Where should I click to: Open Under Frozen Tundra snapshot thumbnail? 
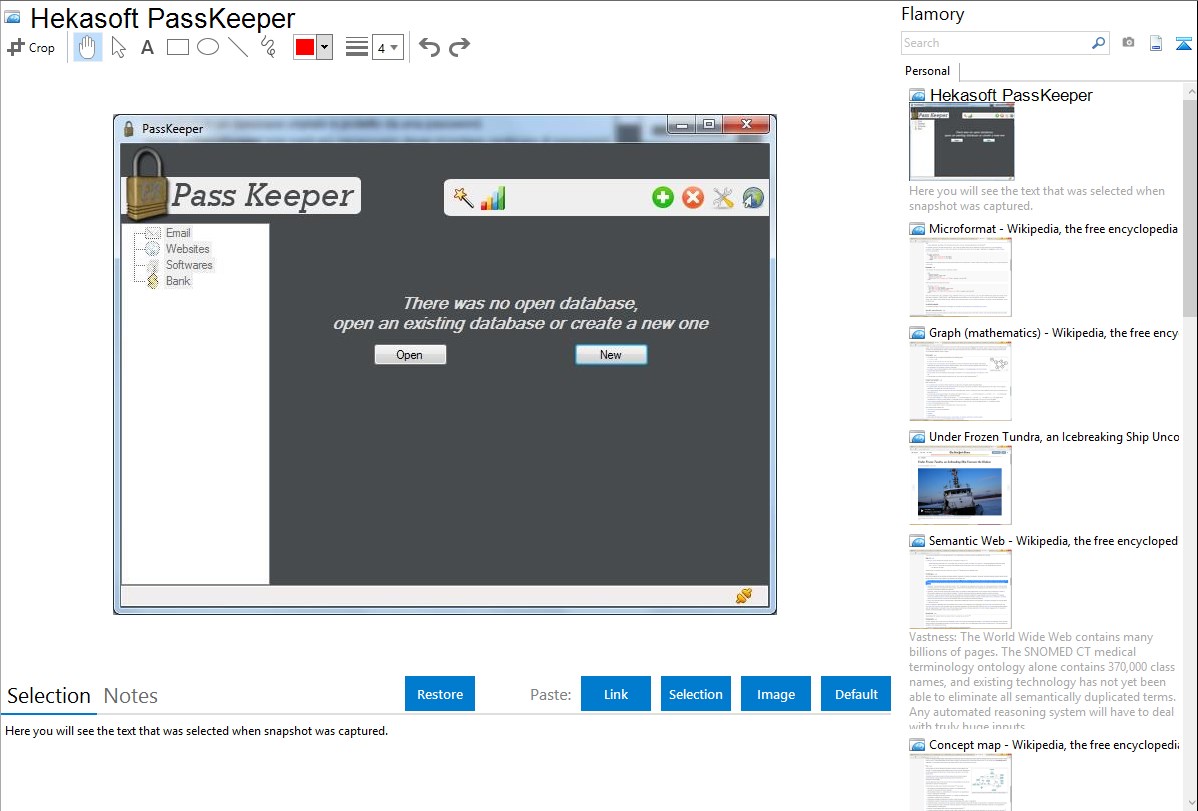[960, 485]
